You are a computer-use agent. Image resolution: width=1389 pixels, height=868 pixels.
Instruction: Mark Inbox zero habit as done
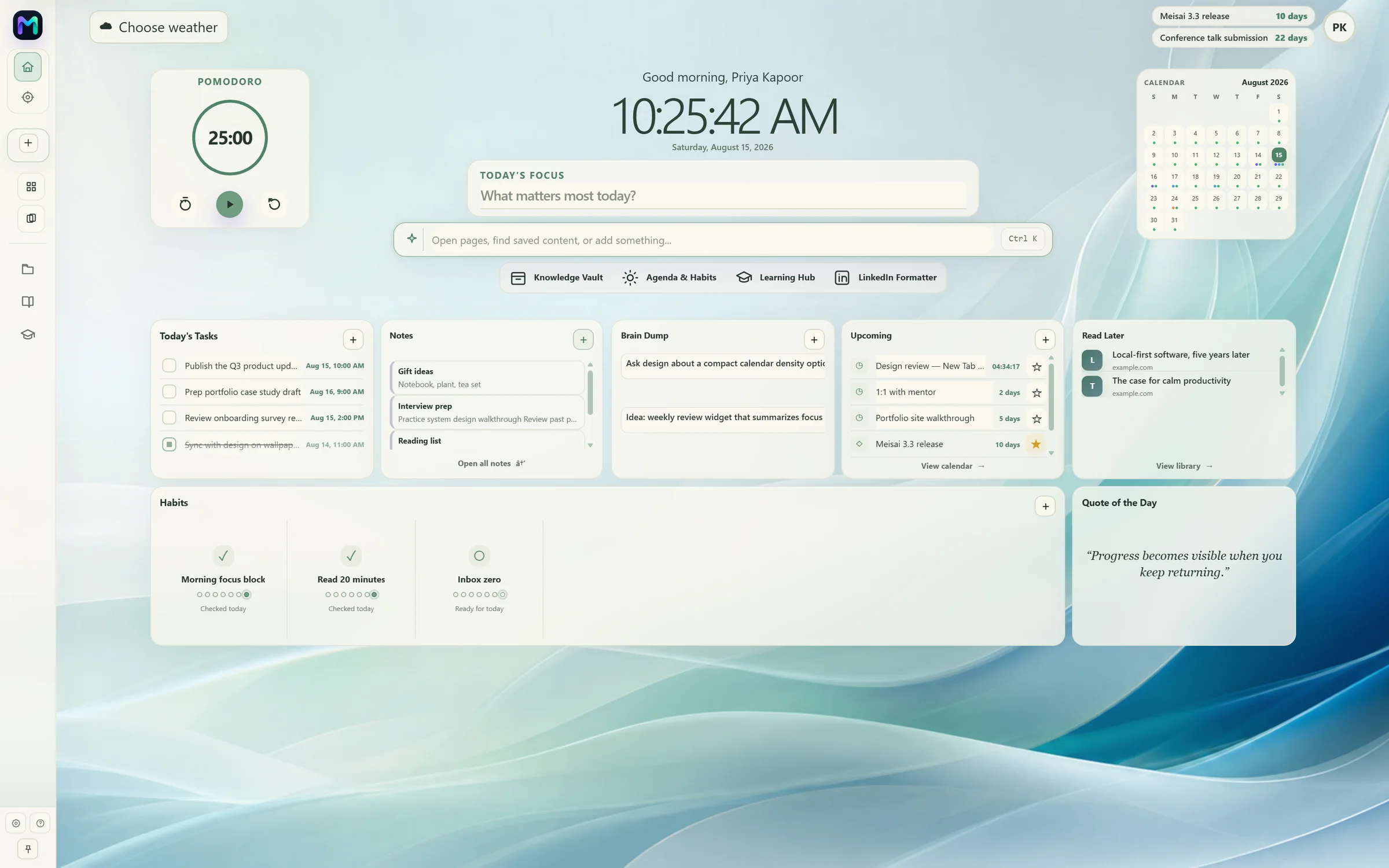coord(479,556)
